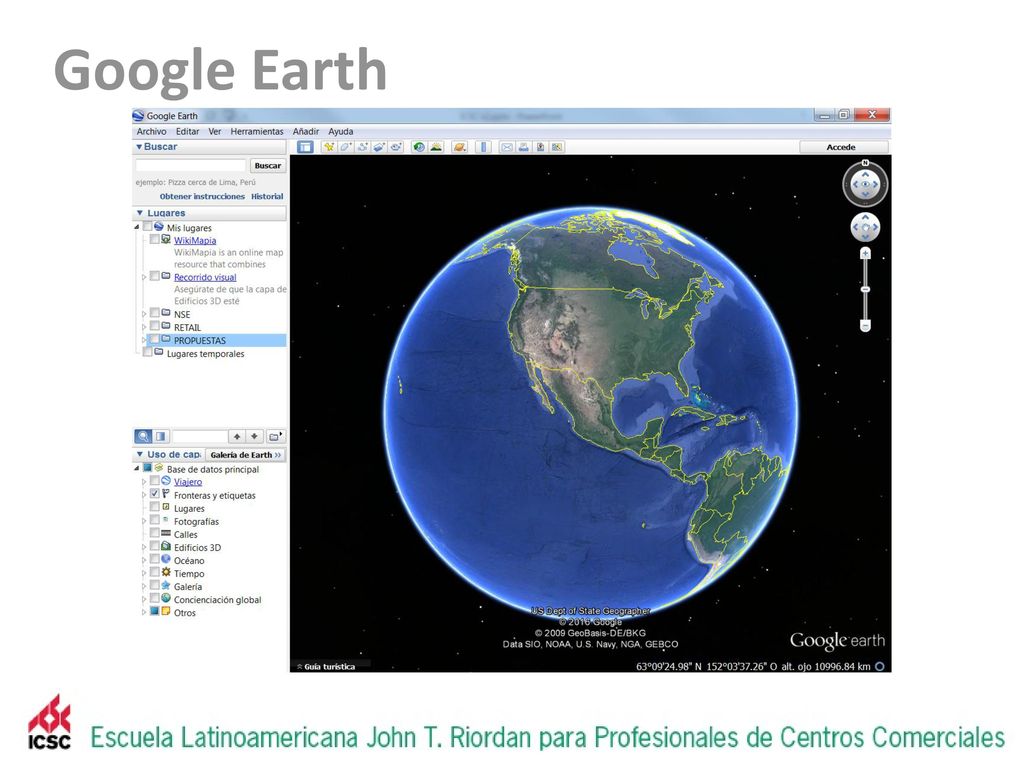The height and width of the screenshot is (768, 1024).
Task: Enable the Océano layer checkbox
Action: 155,560
